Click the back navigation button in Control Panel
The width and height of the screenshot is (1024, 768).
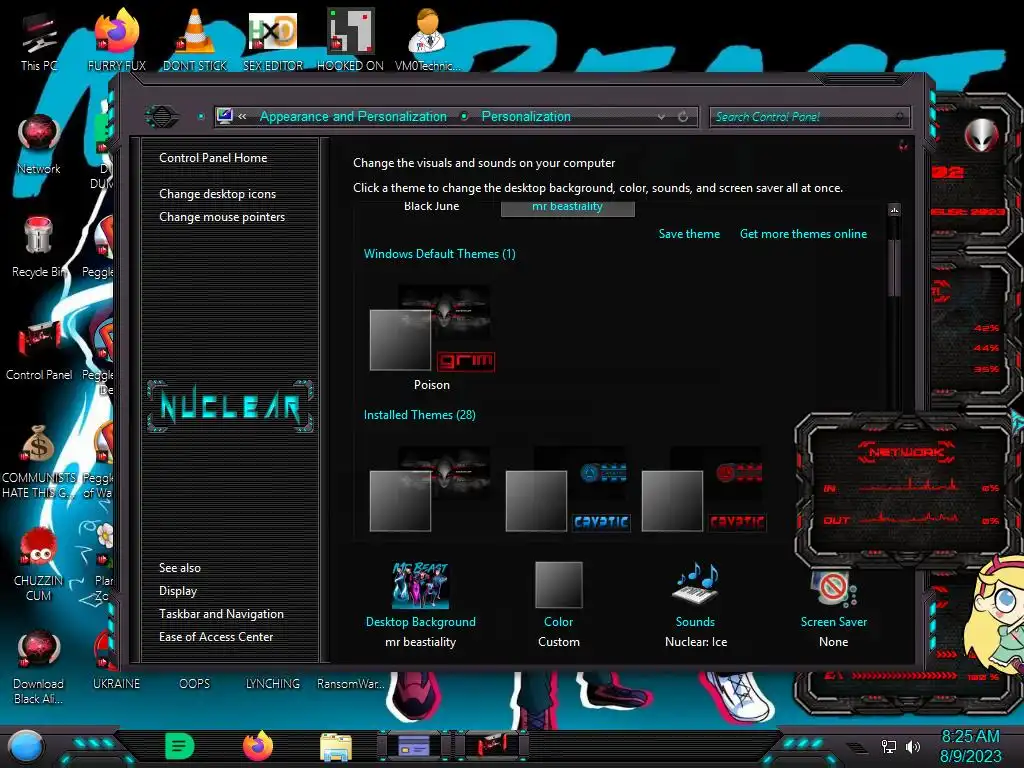pos(161,117)
